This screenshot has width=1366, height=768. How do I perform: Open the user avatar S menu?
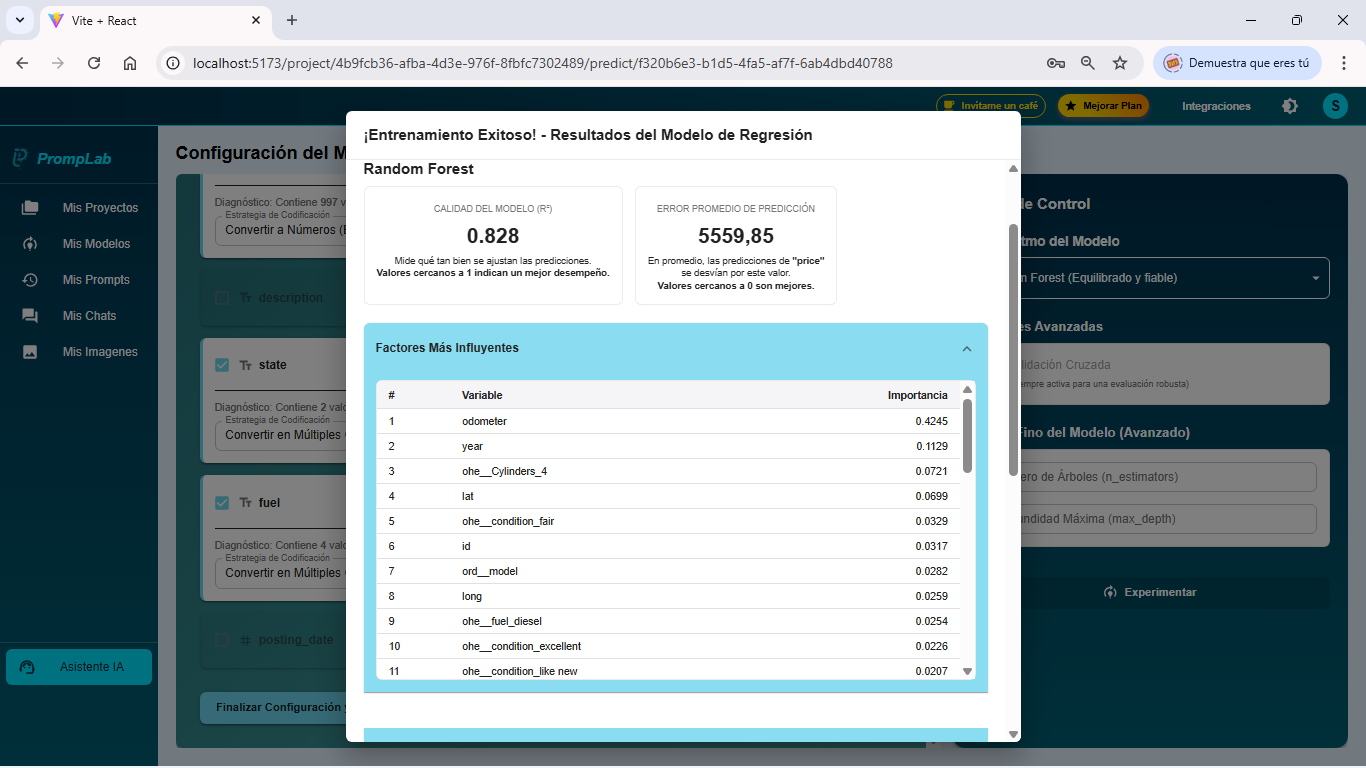tap(1335, 106)
